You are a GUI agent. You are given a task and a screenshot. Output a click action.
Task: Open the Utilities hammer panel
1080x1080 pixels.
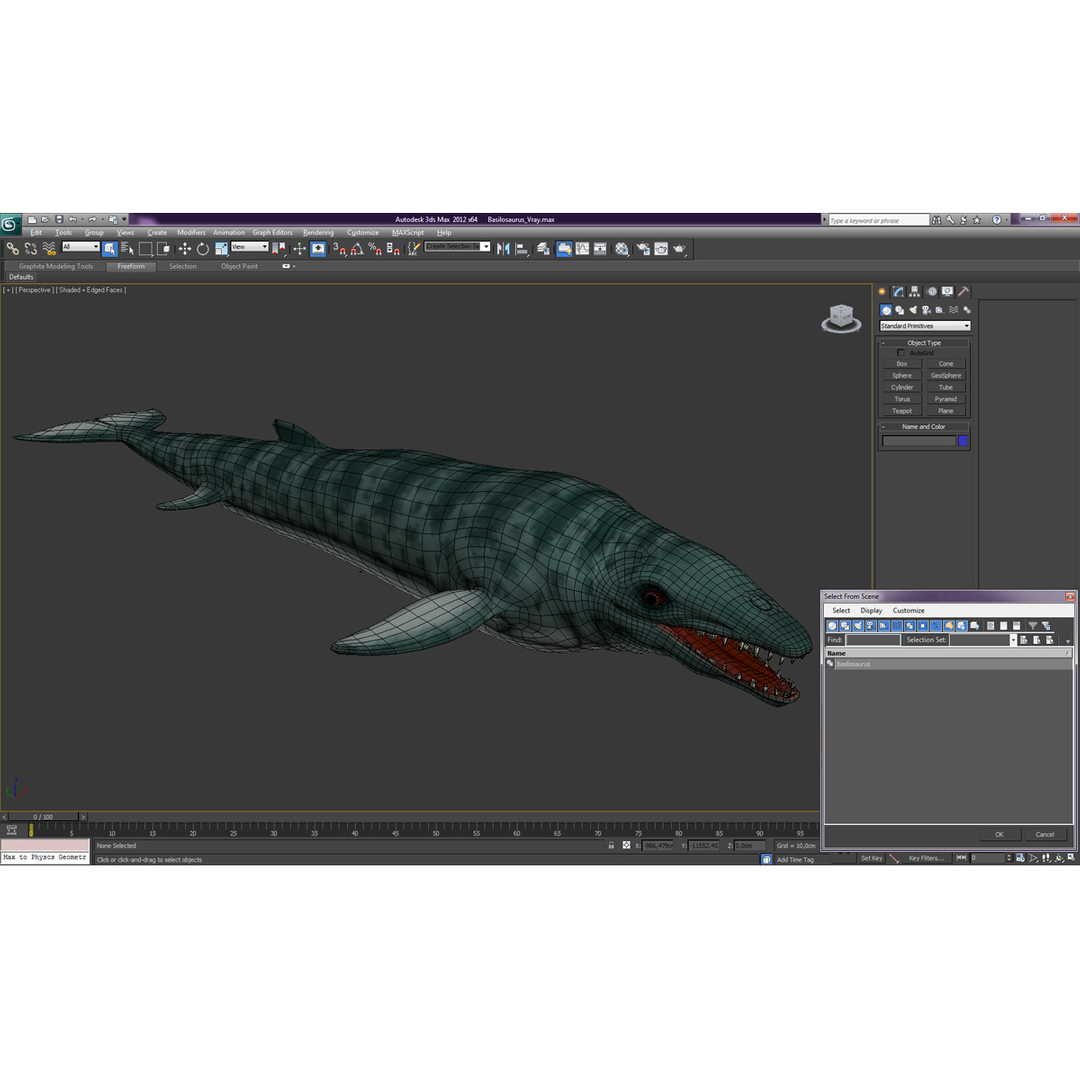[x=964, y=292]
